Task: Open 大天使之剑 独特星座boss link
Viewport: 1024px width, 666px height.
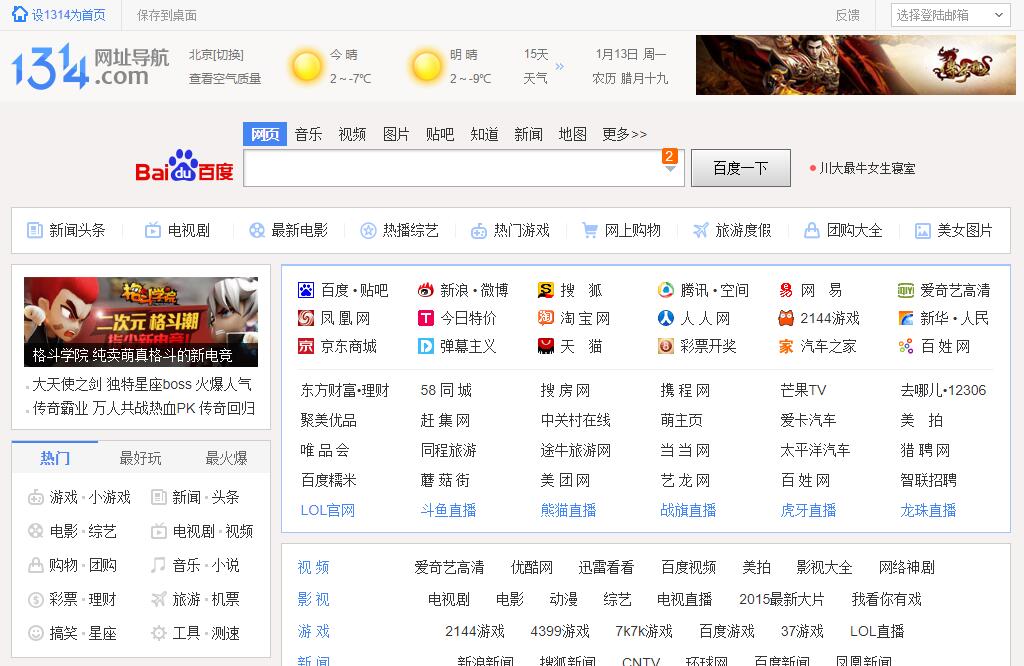Action: coord(142,384)
